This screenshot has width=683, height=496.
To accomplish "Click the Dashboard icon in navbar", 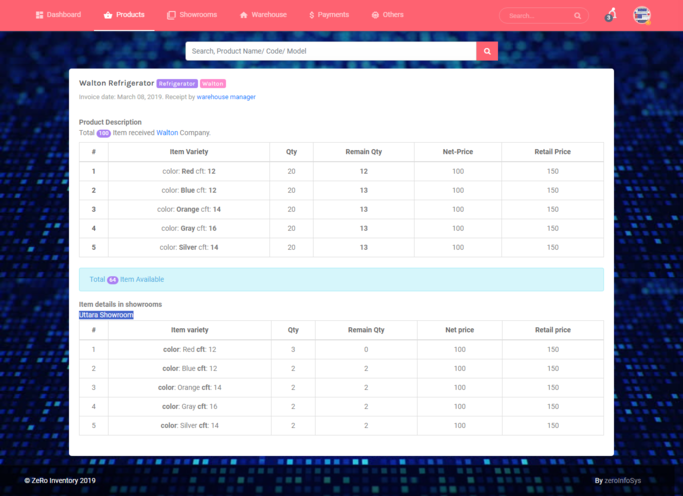I will click(x=40, y=15).
